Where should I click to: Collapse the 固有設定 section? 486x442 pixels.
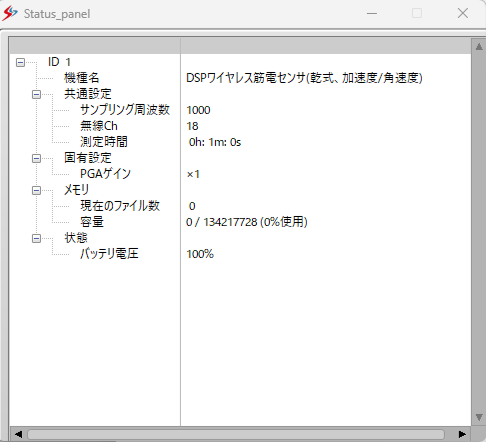[x=36, y=158]
